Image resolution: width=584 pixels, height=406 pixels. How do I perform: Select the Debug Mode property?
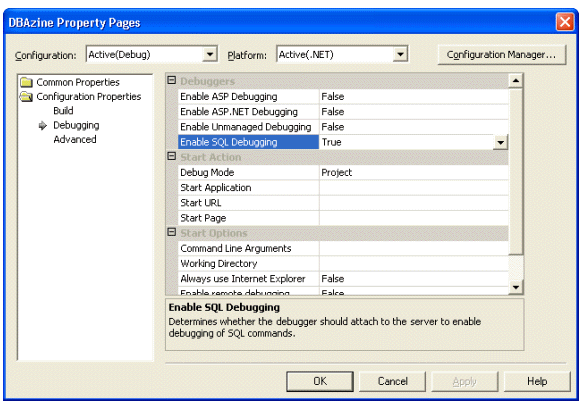(x=248, y=172)
